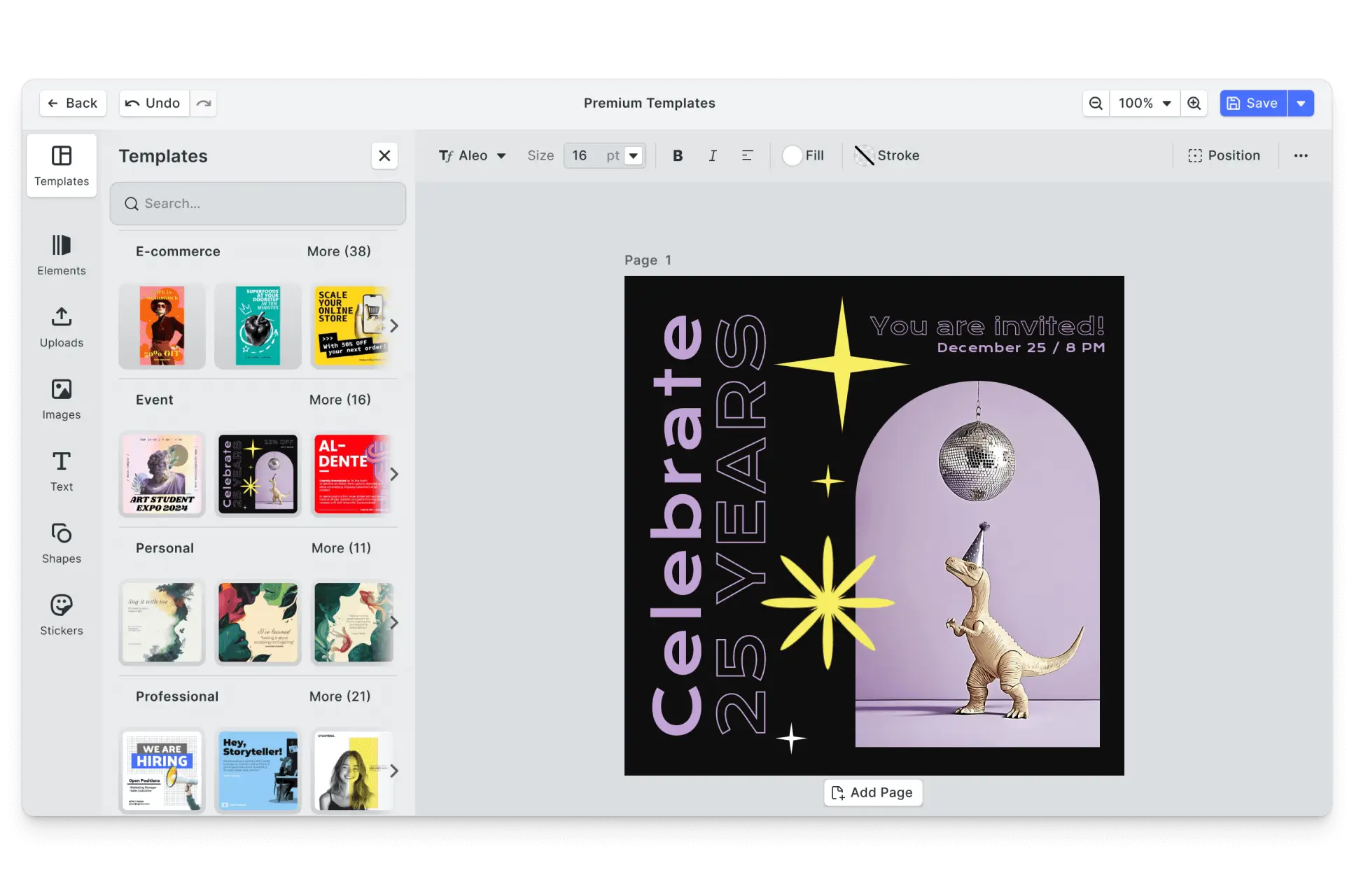Screen dimensions: 1354x896
Task: Select the large yellow four-point star
Action: click(x=842, y=364)
